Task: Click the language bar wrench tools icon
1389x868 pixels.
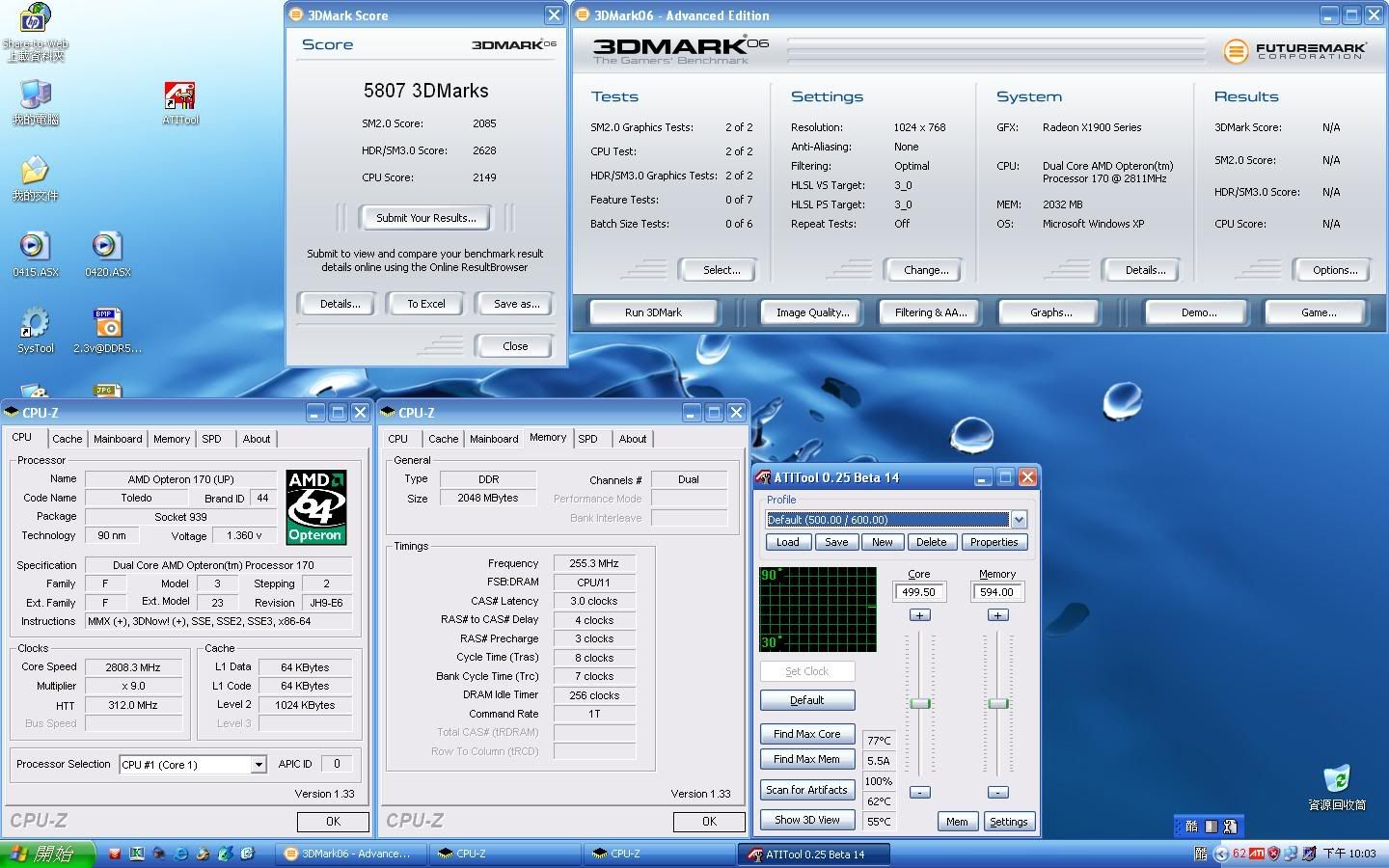Action: (1230, 827)
